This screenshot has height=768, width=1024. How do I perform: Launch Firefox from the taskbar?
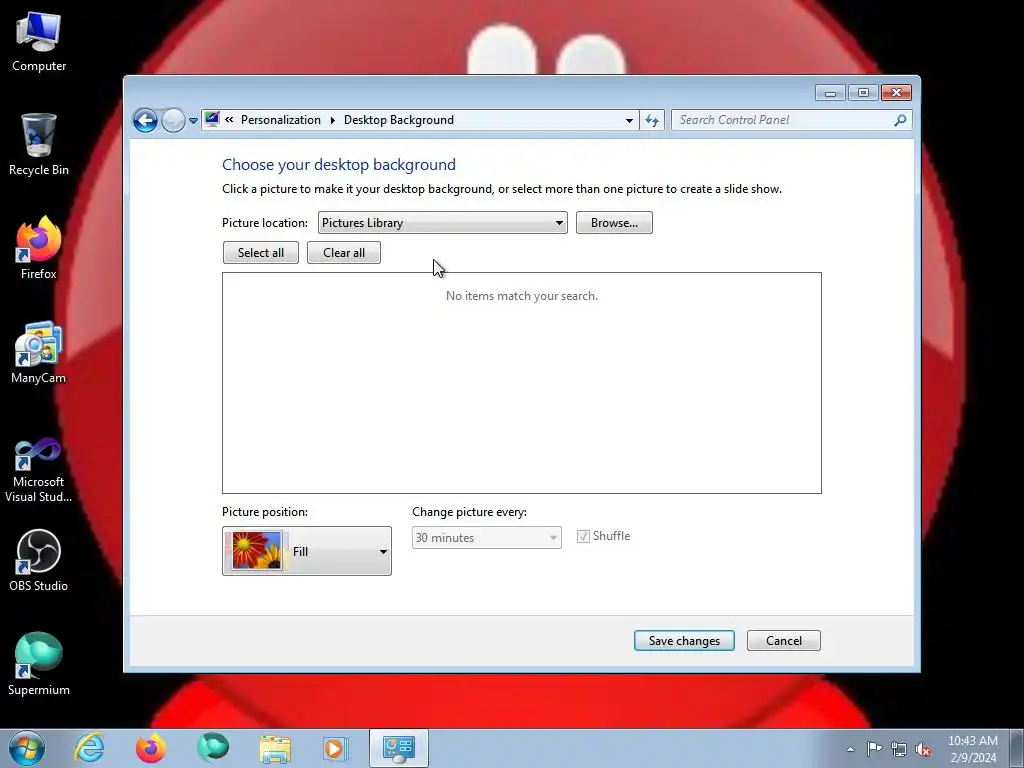pos(151,748)
